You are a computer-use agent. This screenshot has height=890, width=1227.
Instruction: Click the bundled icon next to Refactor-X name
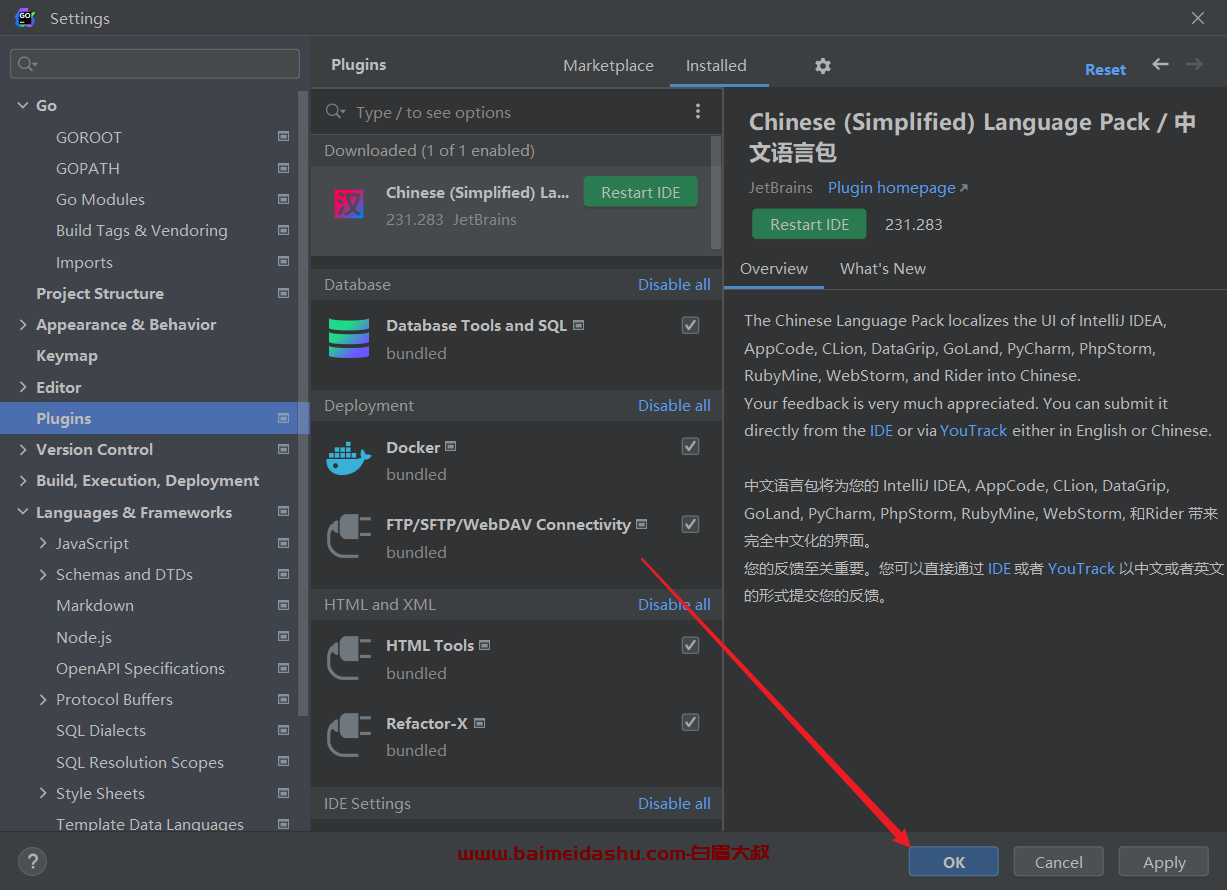tap(480, 722)
